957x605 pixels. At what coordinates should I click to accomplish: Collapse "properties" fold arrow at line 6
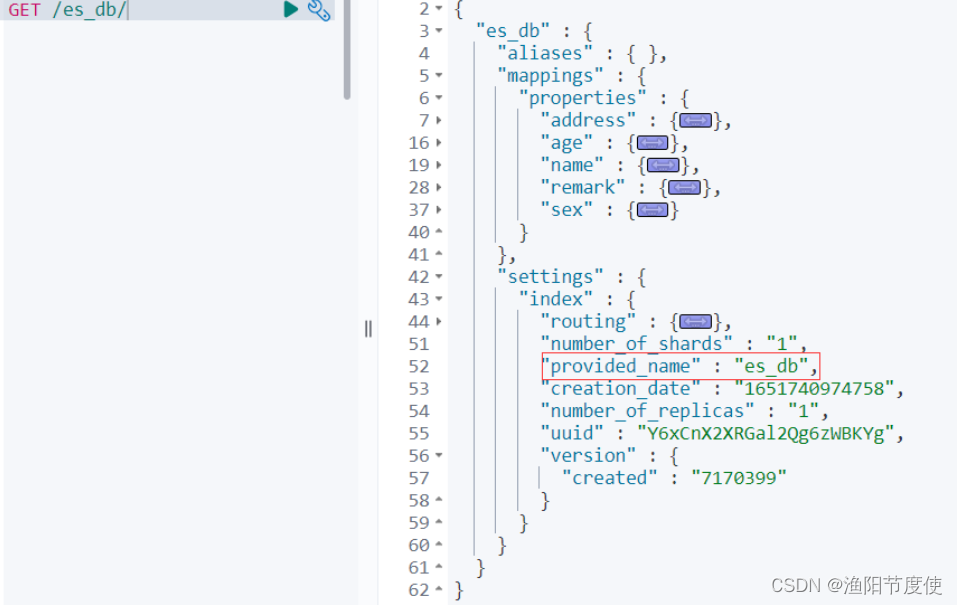click(439, 98)
